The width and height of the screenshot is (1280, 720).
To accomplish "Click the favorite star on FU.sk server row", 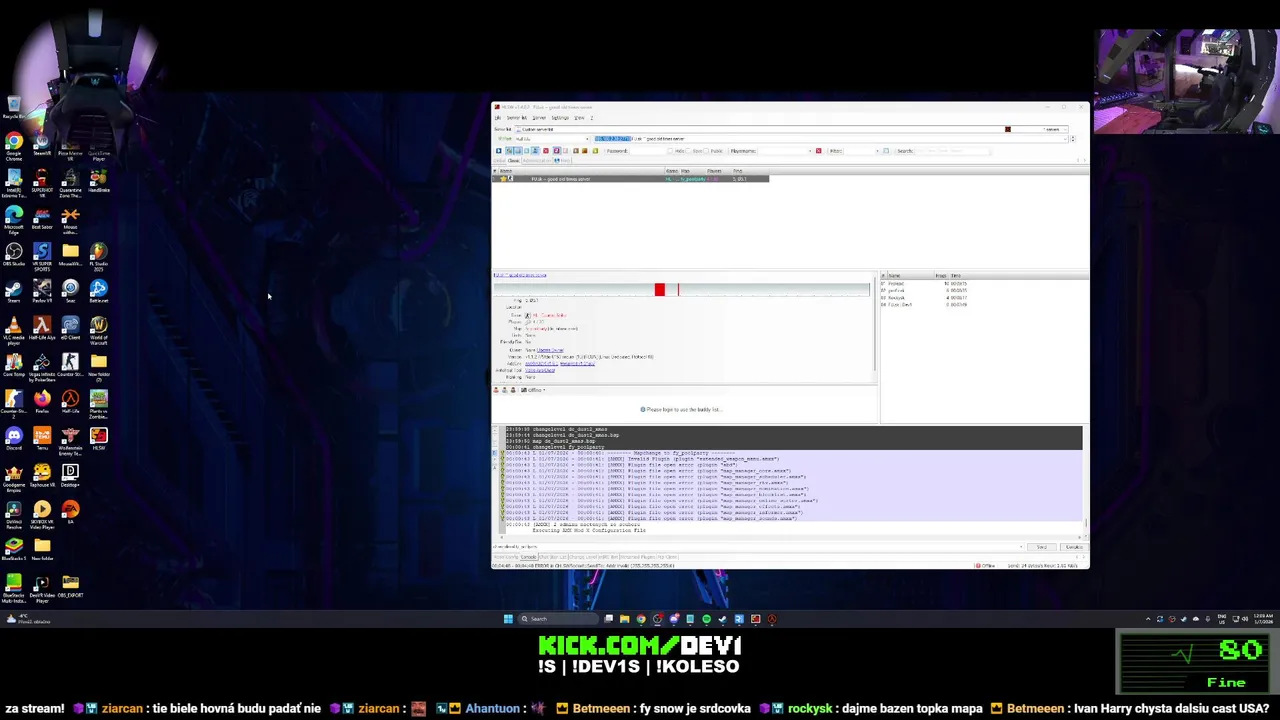I will click(503, 178).
